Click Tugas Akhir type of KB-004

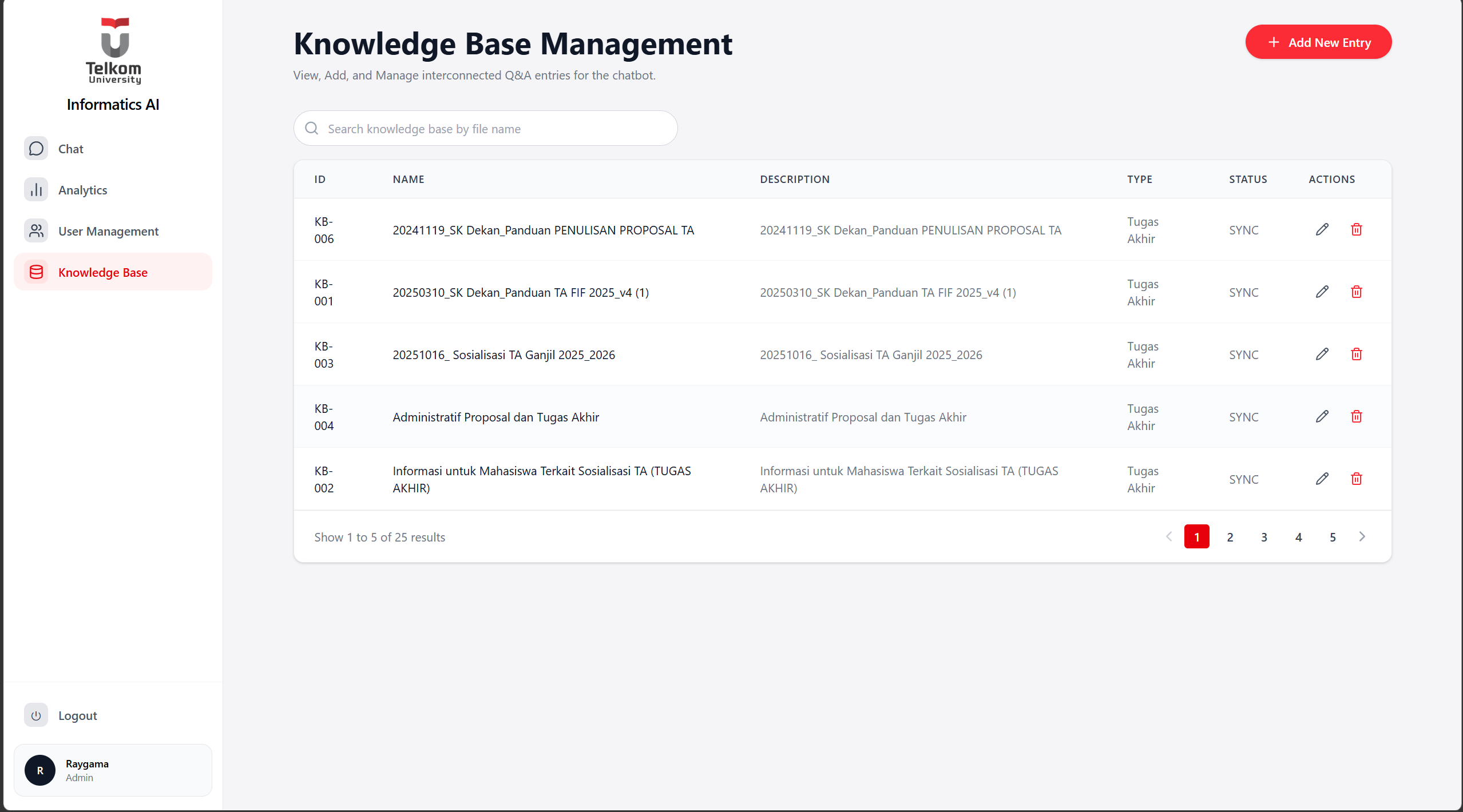(1143, 417)
